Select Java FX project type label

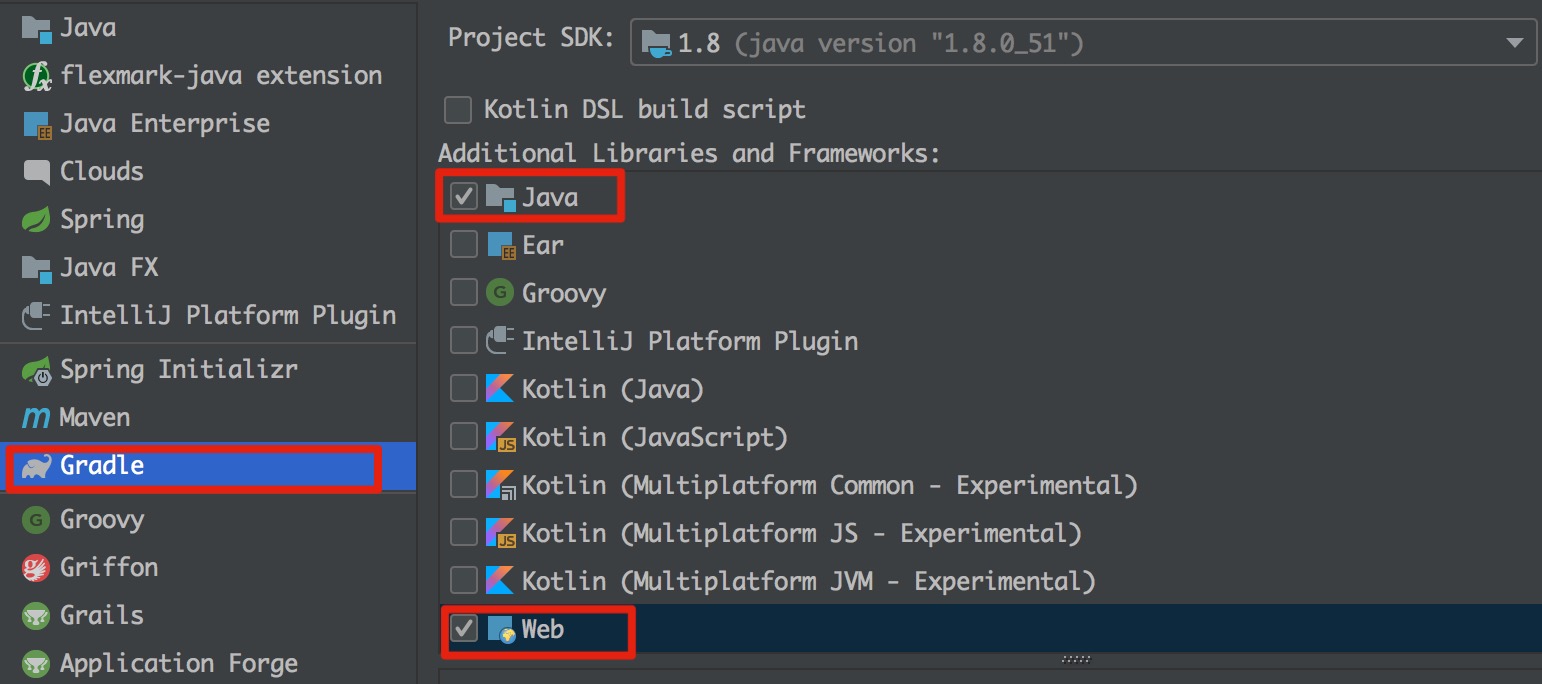[109, 268]
